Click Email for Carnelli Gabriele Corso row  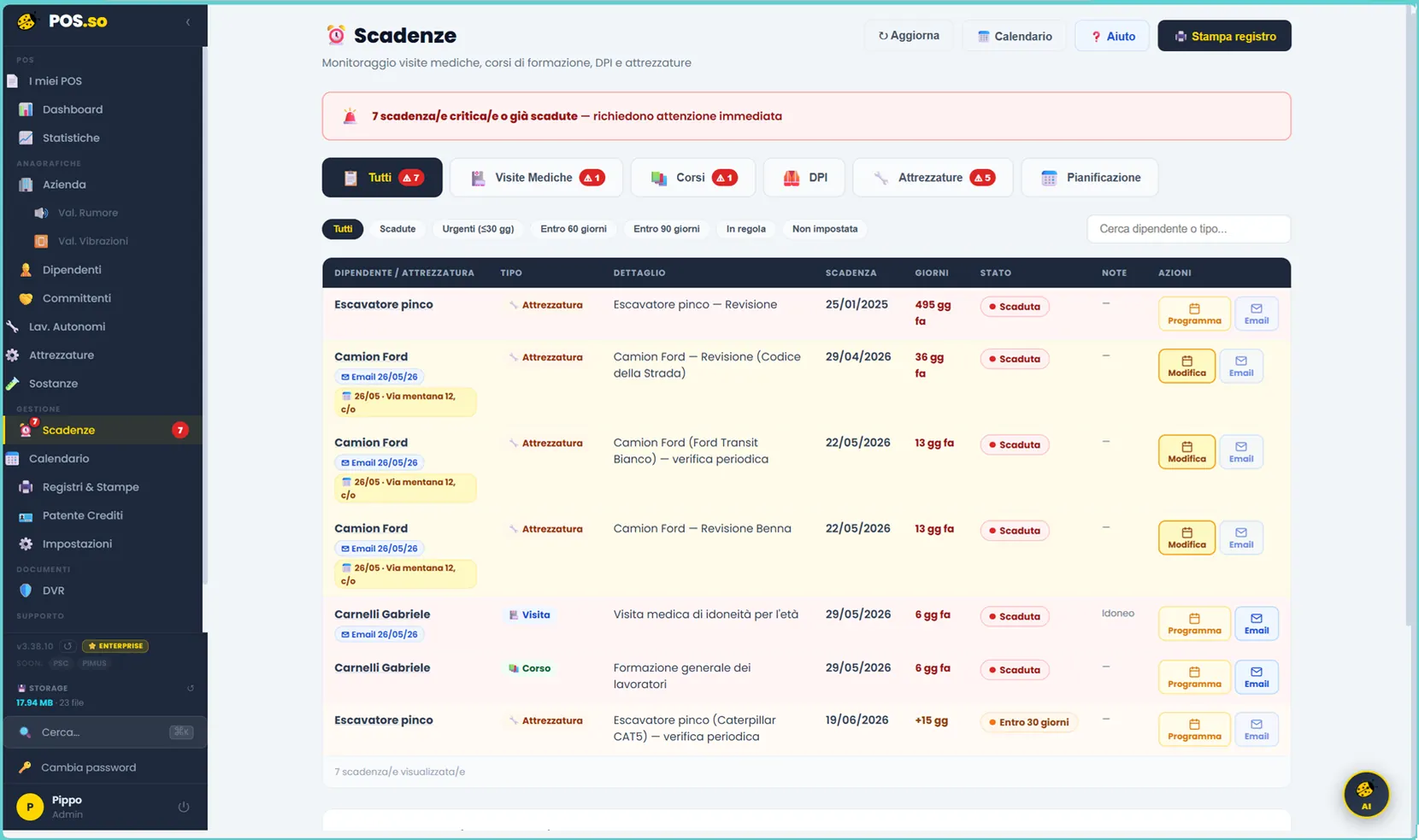[x=1256, y=677]
